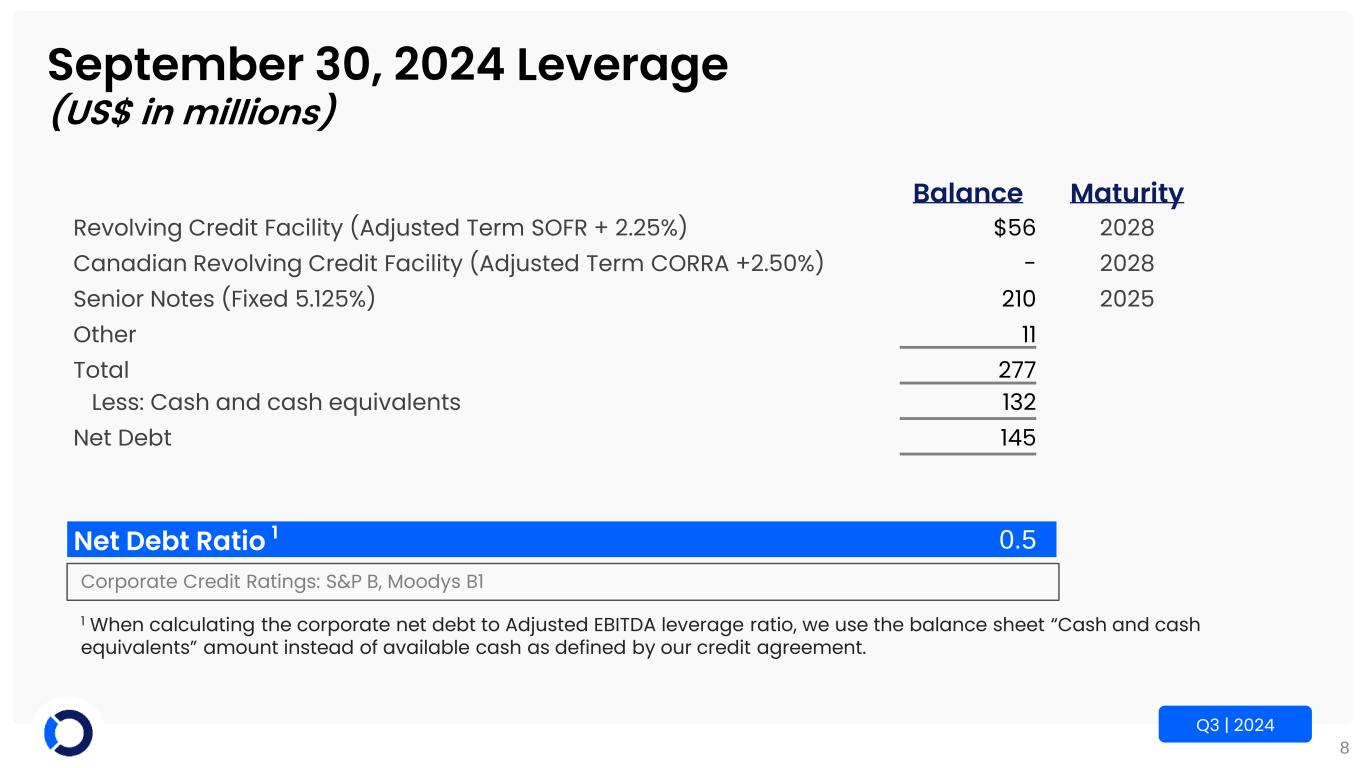1365x768 pixels.
Task: Select the Revolving Credit Facility row label
Action: [x=380, y=228]
